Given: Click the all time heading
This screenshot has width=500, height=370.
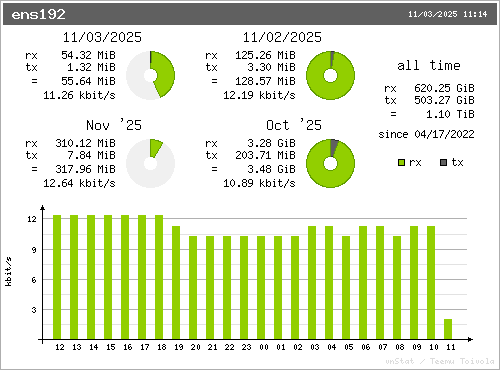Looking at the screenshot, I should 429,65.
